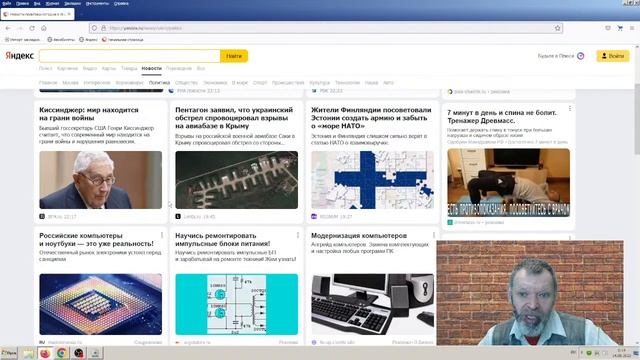Open options for импульсные блоки питания ad

(298, 235)
